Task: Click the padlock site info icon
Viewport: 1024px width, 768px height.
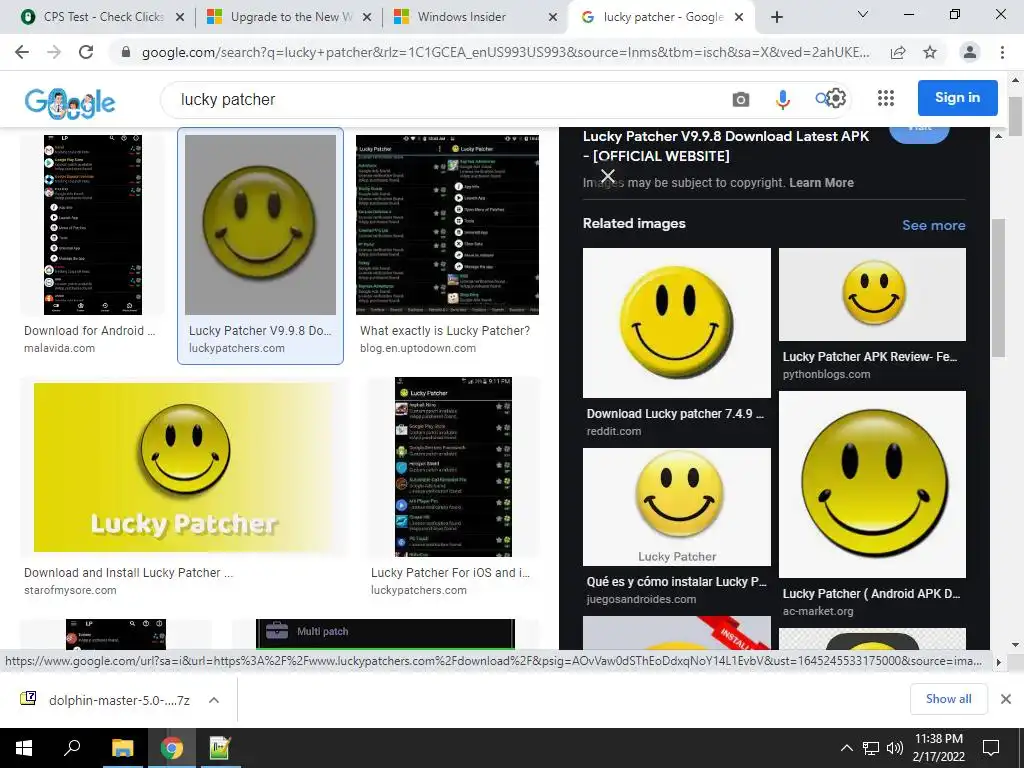Action: point(126,52)
